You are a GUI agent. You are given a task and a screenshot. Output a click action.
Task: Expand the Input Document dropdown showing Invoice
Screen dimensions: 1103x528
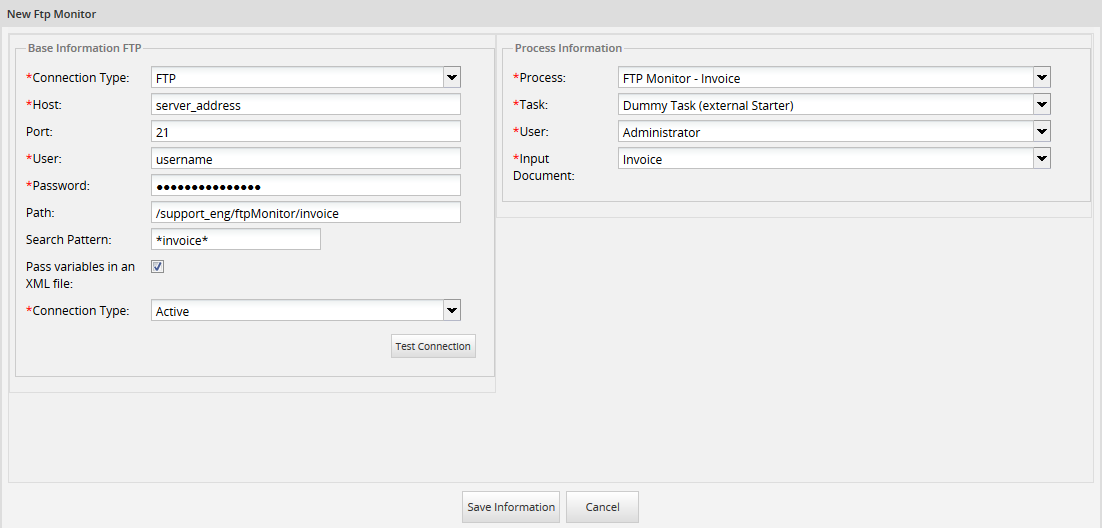833,159
